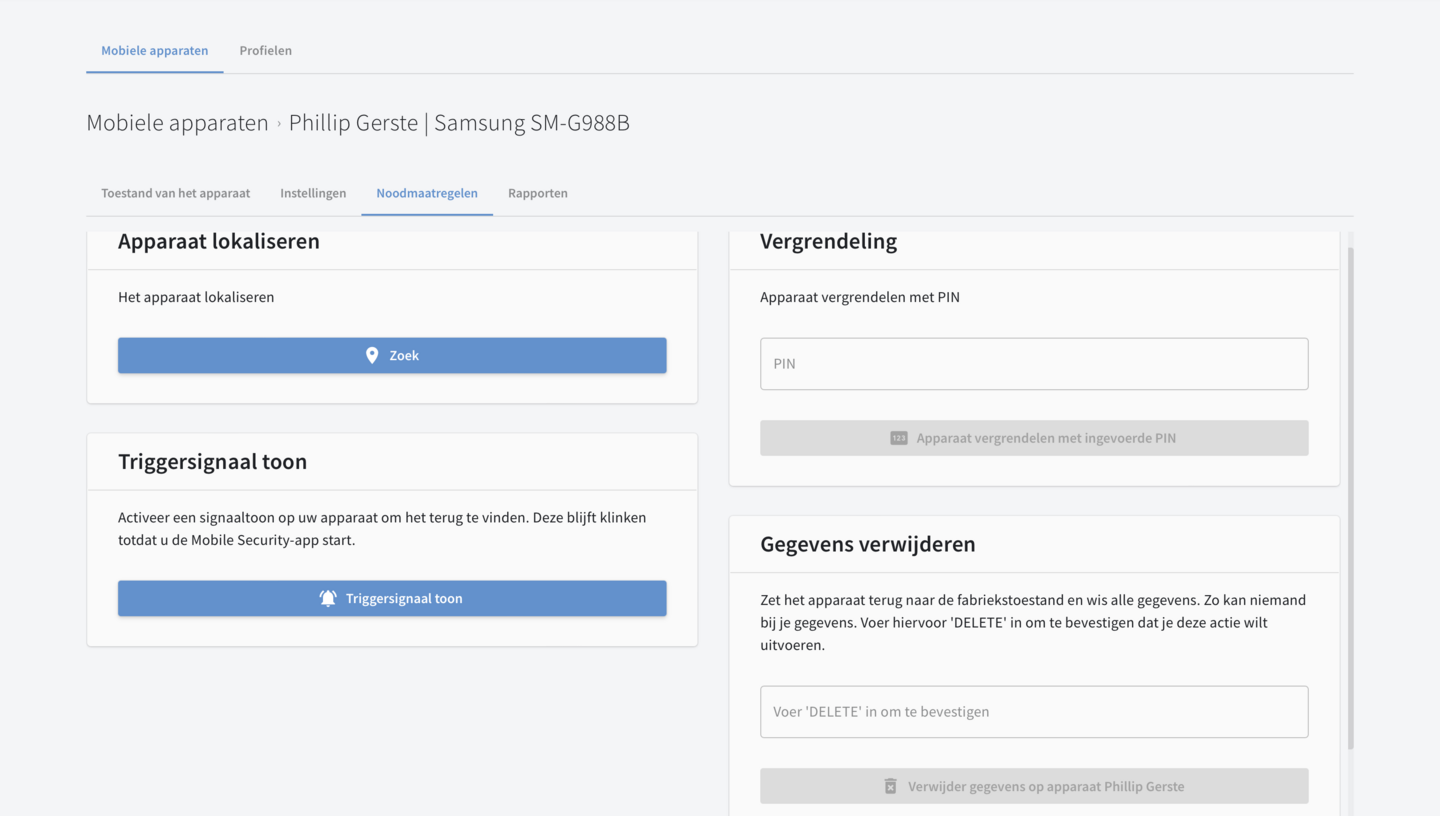Viewport: 1440px width, 816px height.
Task: Open the Rapporten tab
Action: [537, 193]
